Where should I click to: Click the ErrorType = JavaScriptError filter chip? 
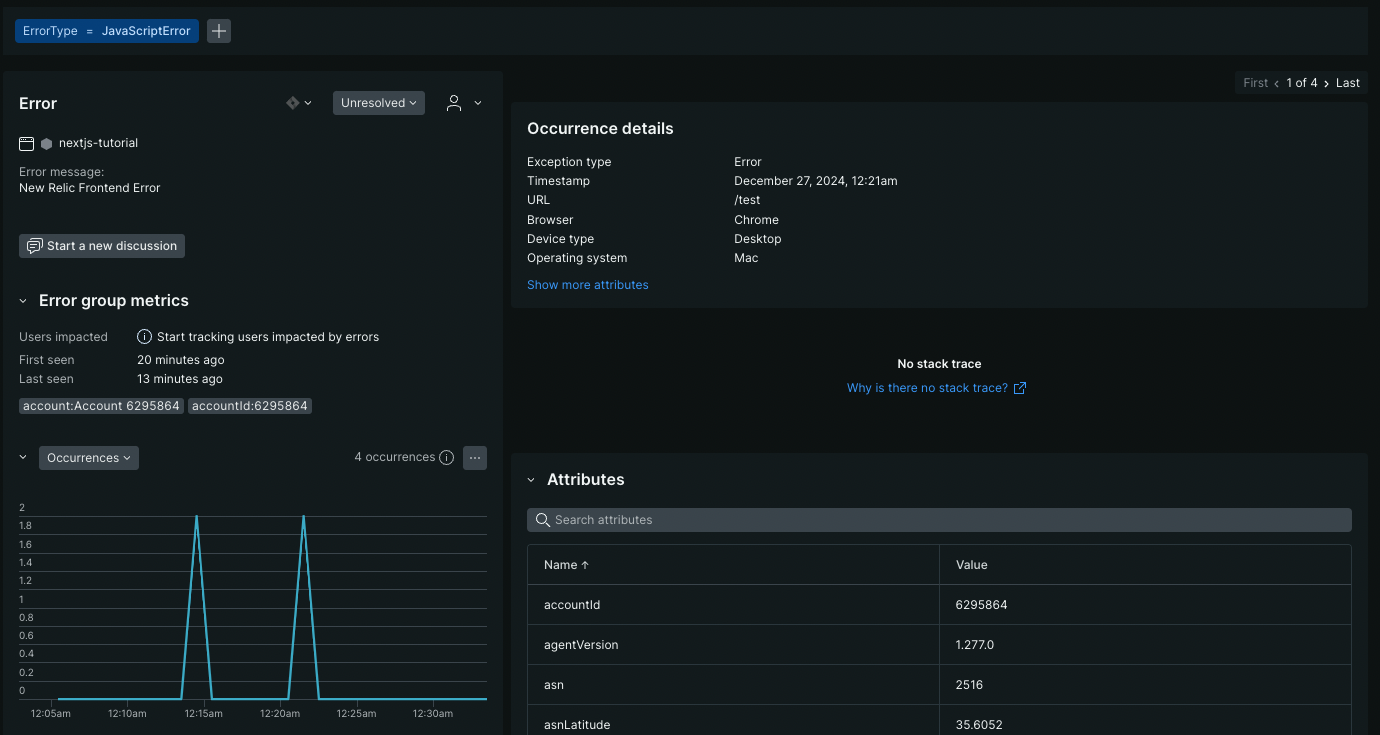[x=107, y=31]
